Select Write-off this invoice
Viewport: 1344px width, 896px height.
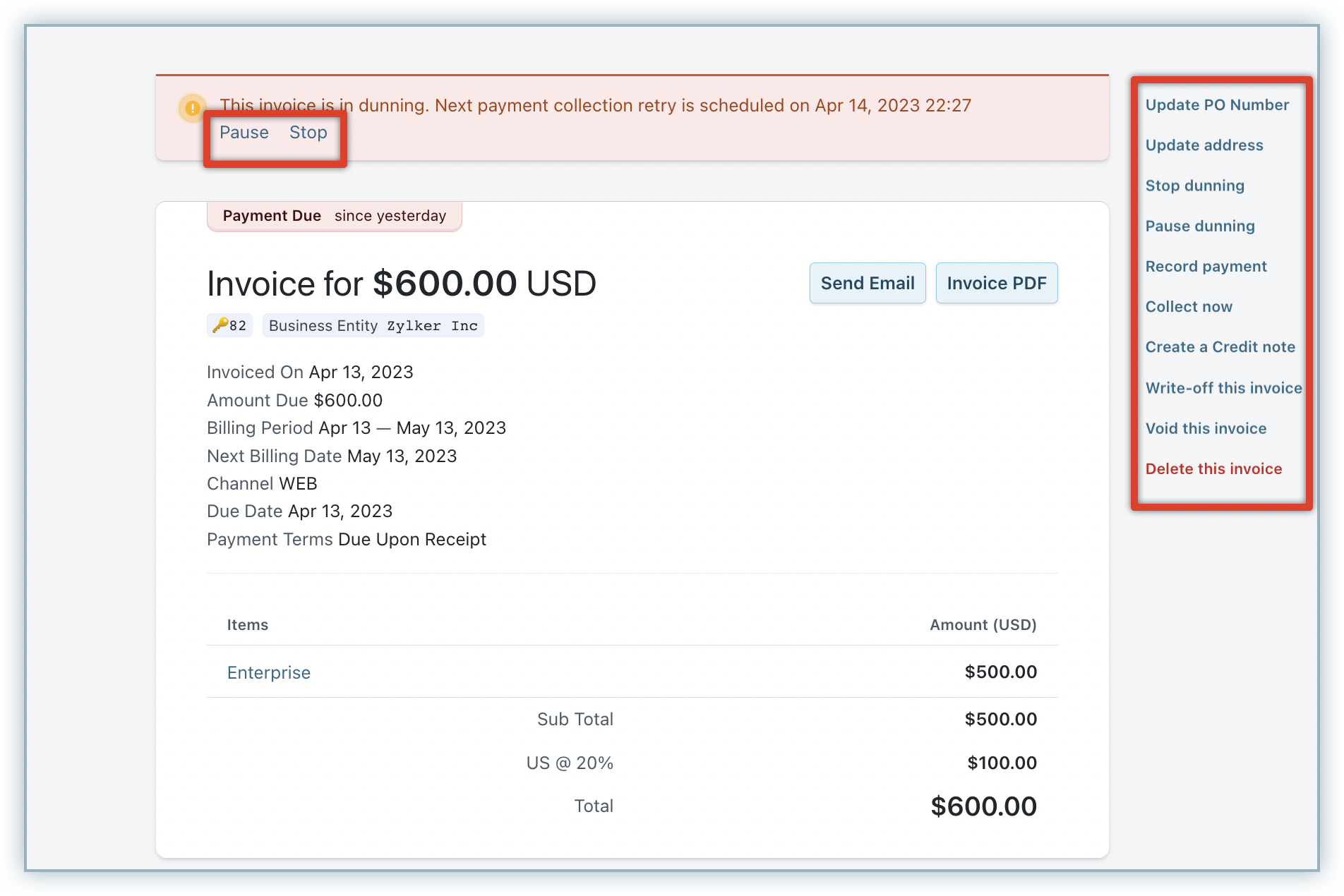(x=1223, y=388)
